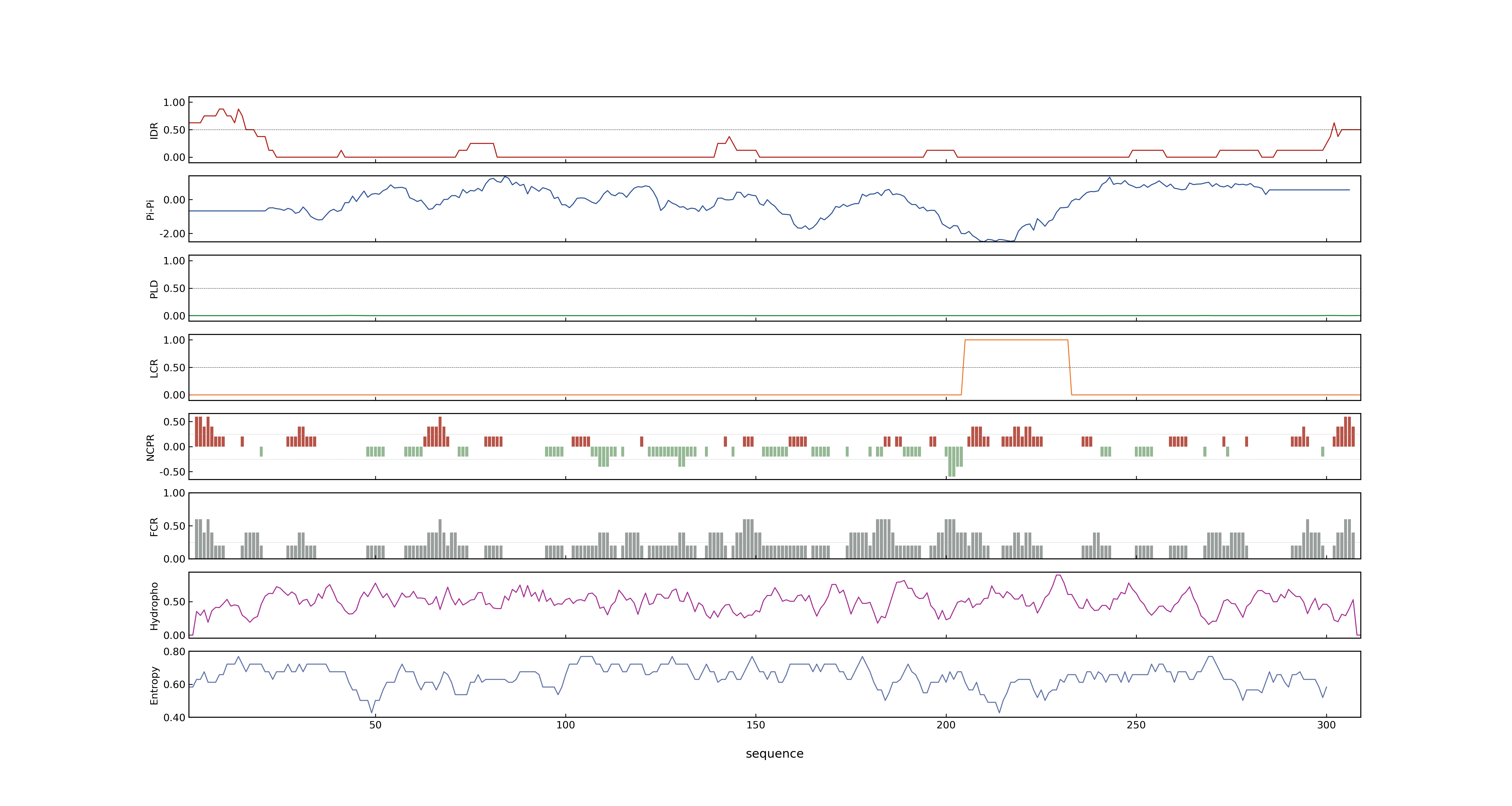The width and height of the screenshot is (1512, 806).
Task: Click the FCR axis label
Action: click(x=154, y=526)
